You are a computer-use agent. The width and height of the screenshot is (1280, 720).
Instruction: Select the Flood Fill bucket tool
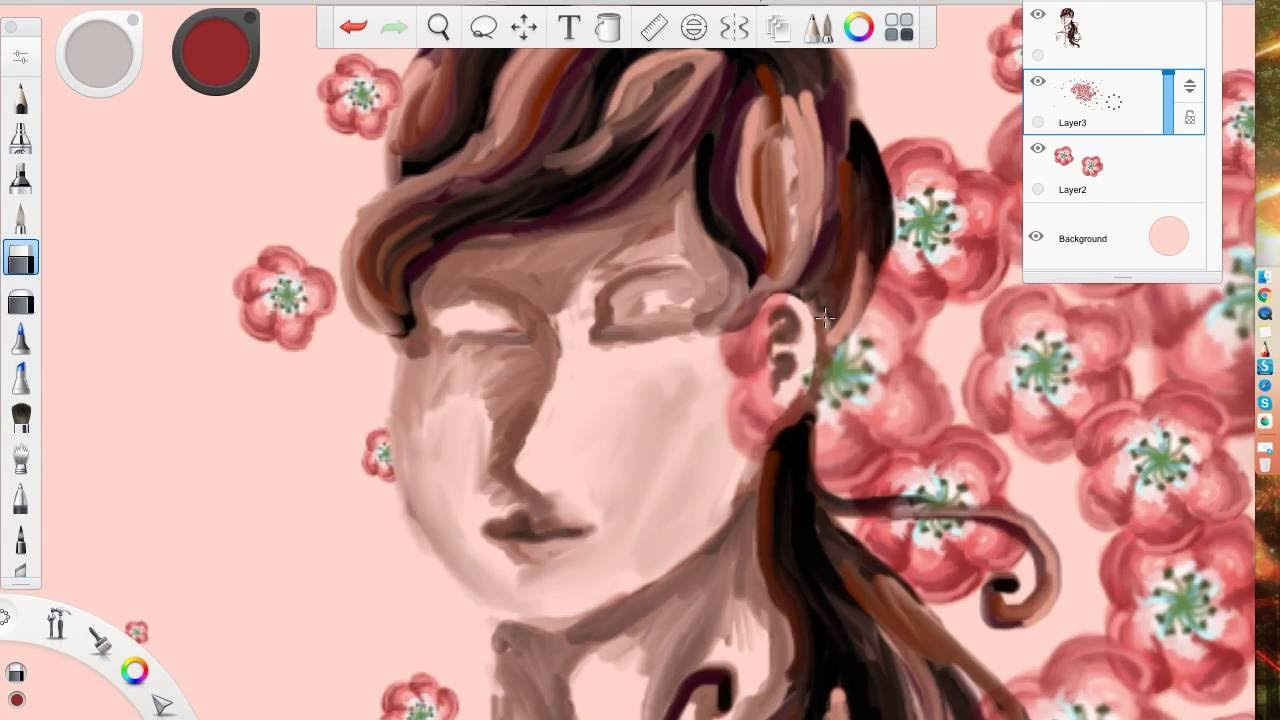tap(608, 28)
